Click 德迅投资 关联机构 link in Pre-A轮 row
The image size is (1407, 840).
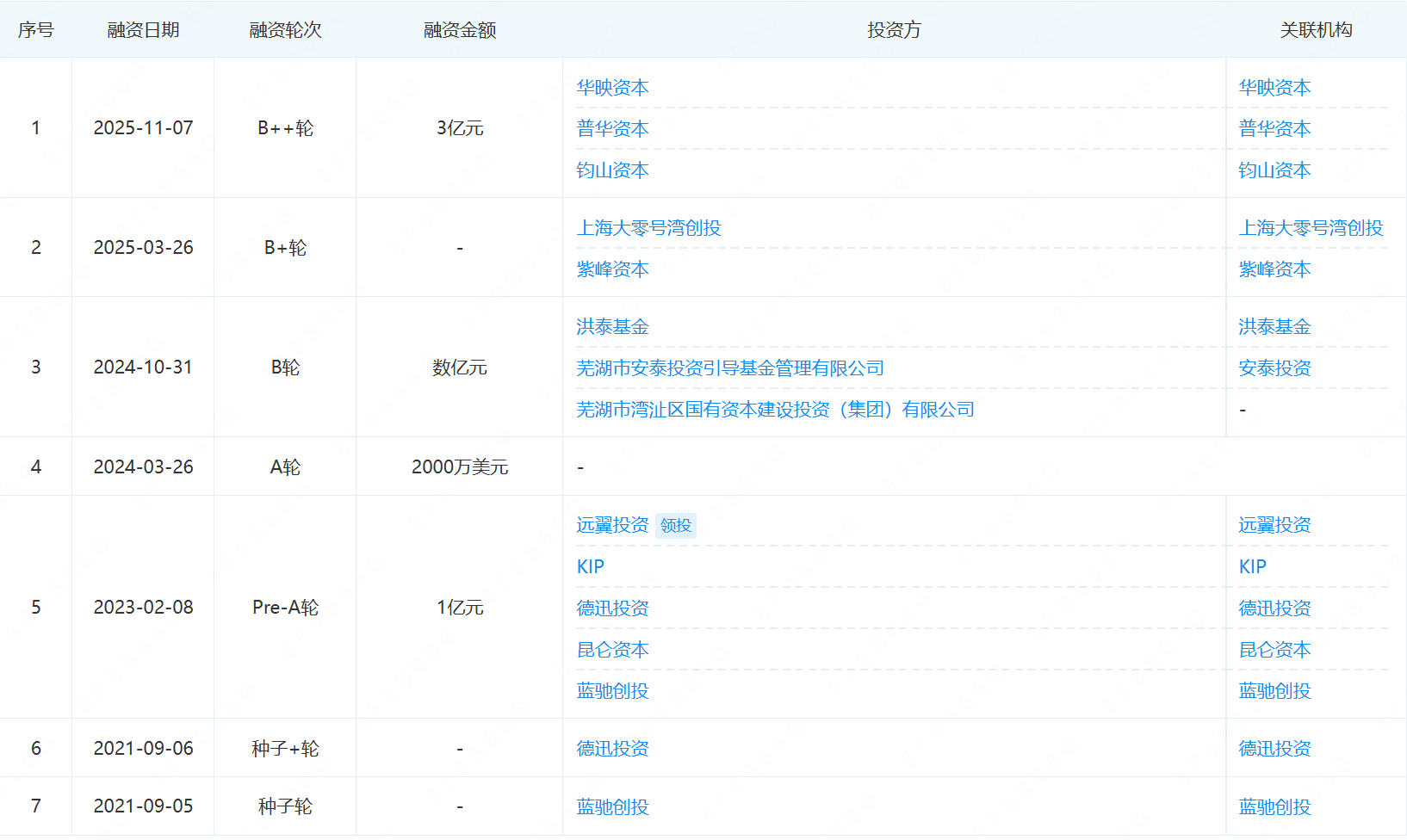coord(1274,608)
